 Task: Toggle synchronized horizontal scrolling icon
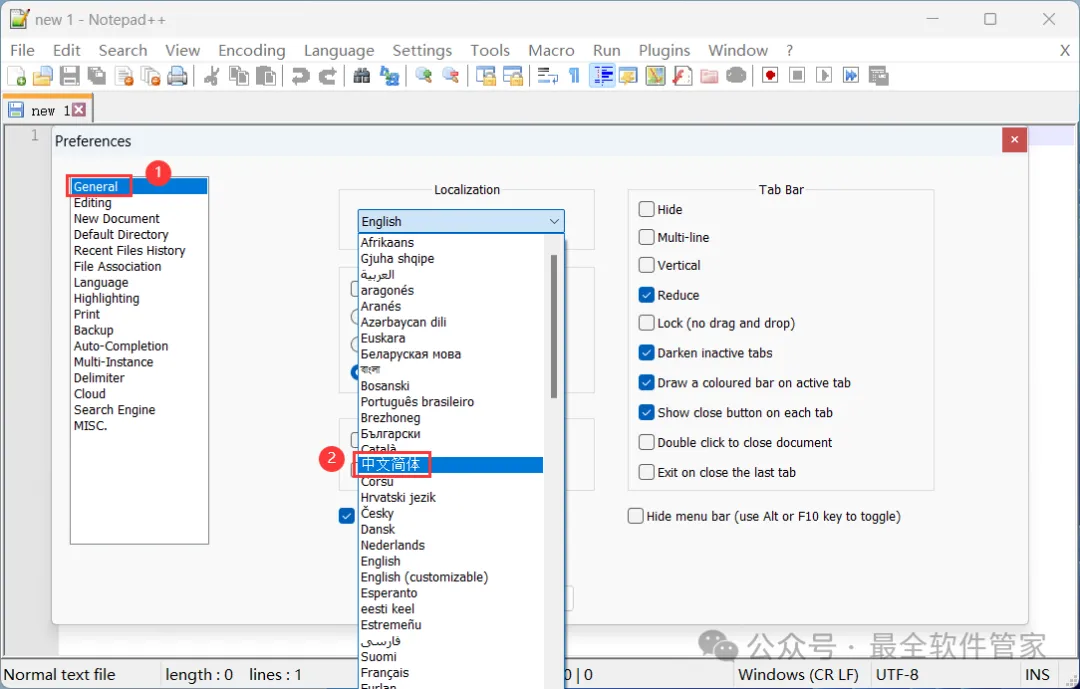coord(513,75)
